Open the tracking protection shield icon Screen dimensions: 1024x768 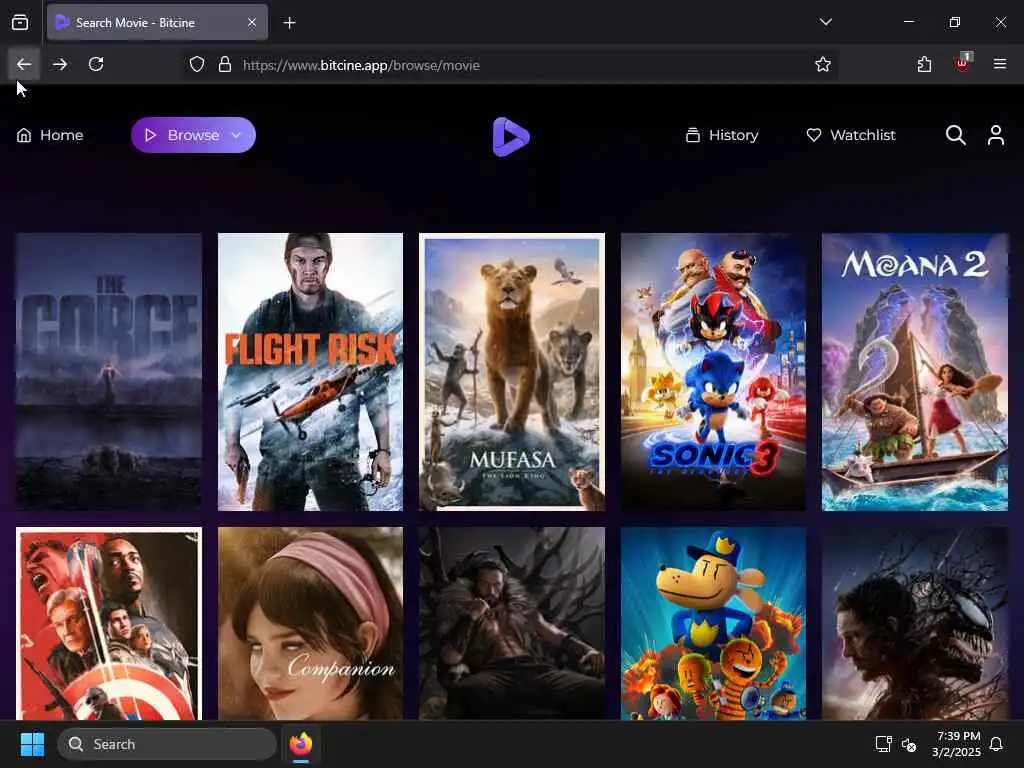point(197,64)
